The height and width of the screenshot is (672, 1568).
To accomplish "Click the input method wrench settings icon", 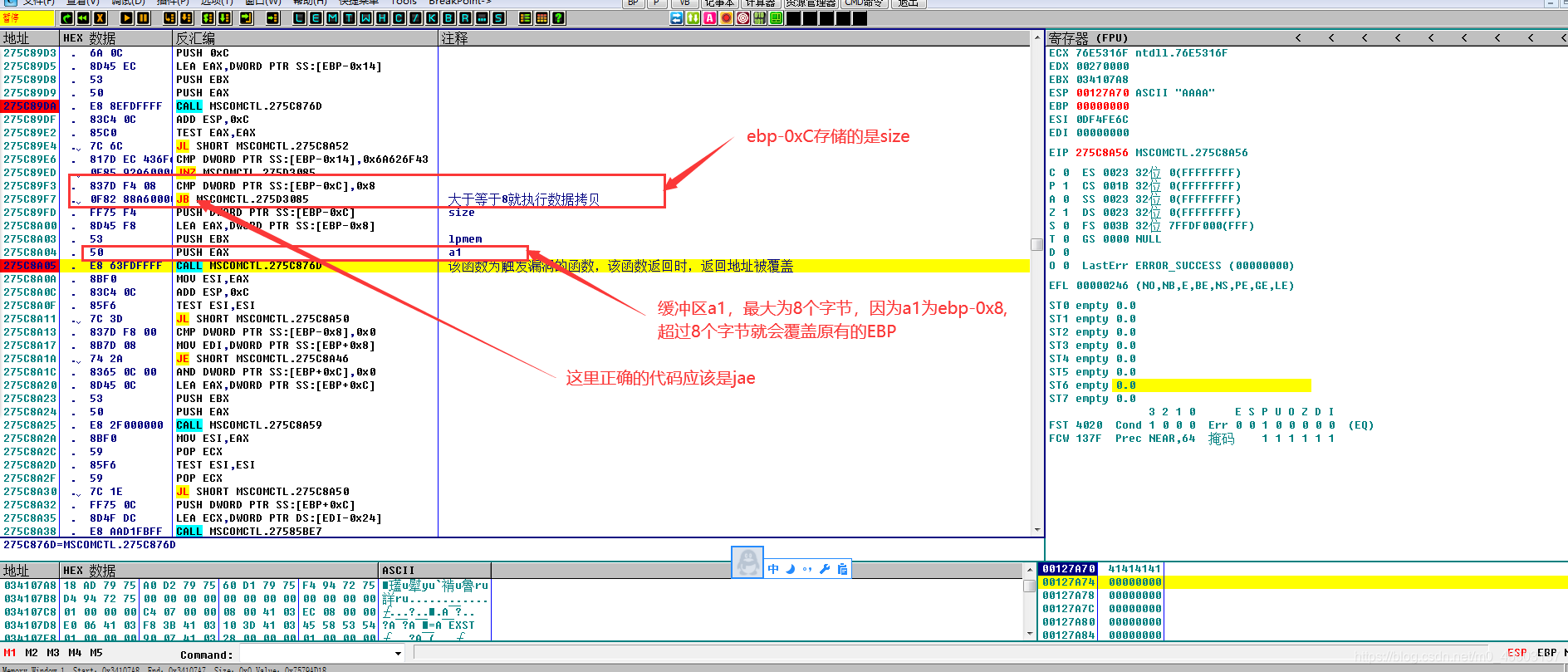I will (824, 569).
